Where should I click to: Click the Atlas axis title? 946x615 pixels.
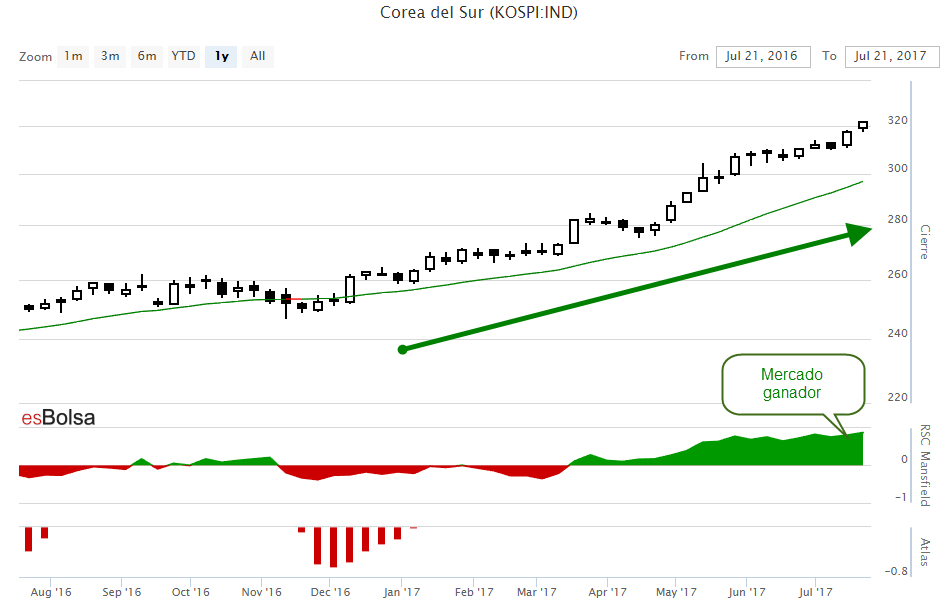point(925,552)
